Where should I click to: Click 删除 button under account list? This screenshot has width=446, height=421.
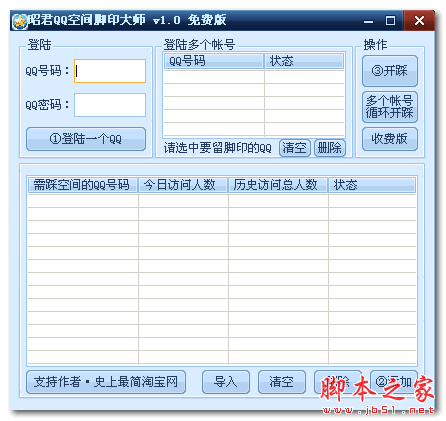pyautogui.click(x=329, y=148)
